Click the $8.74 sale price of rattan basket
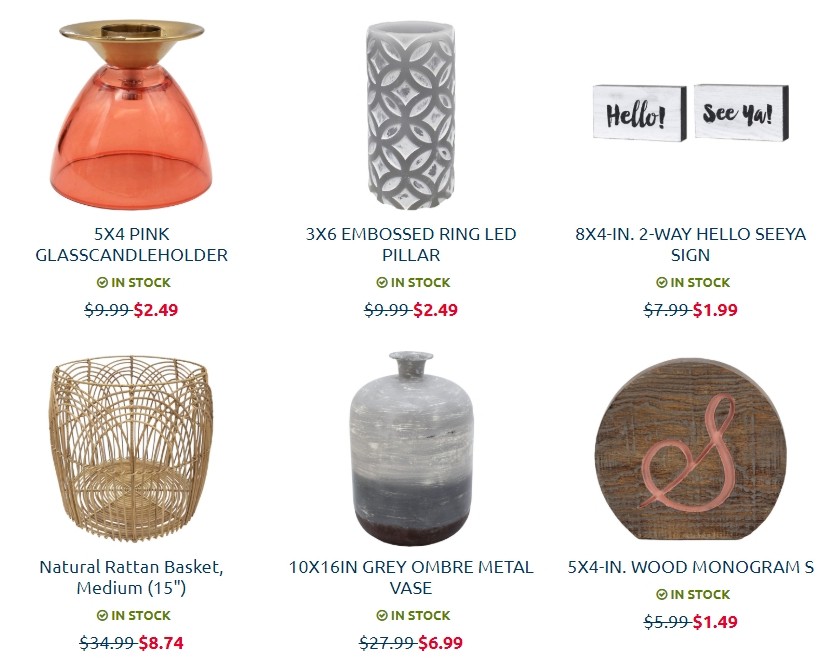828x671 pixels. click(161, 643)
